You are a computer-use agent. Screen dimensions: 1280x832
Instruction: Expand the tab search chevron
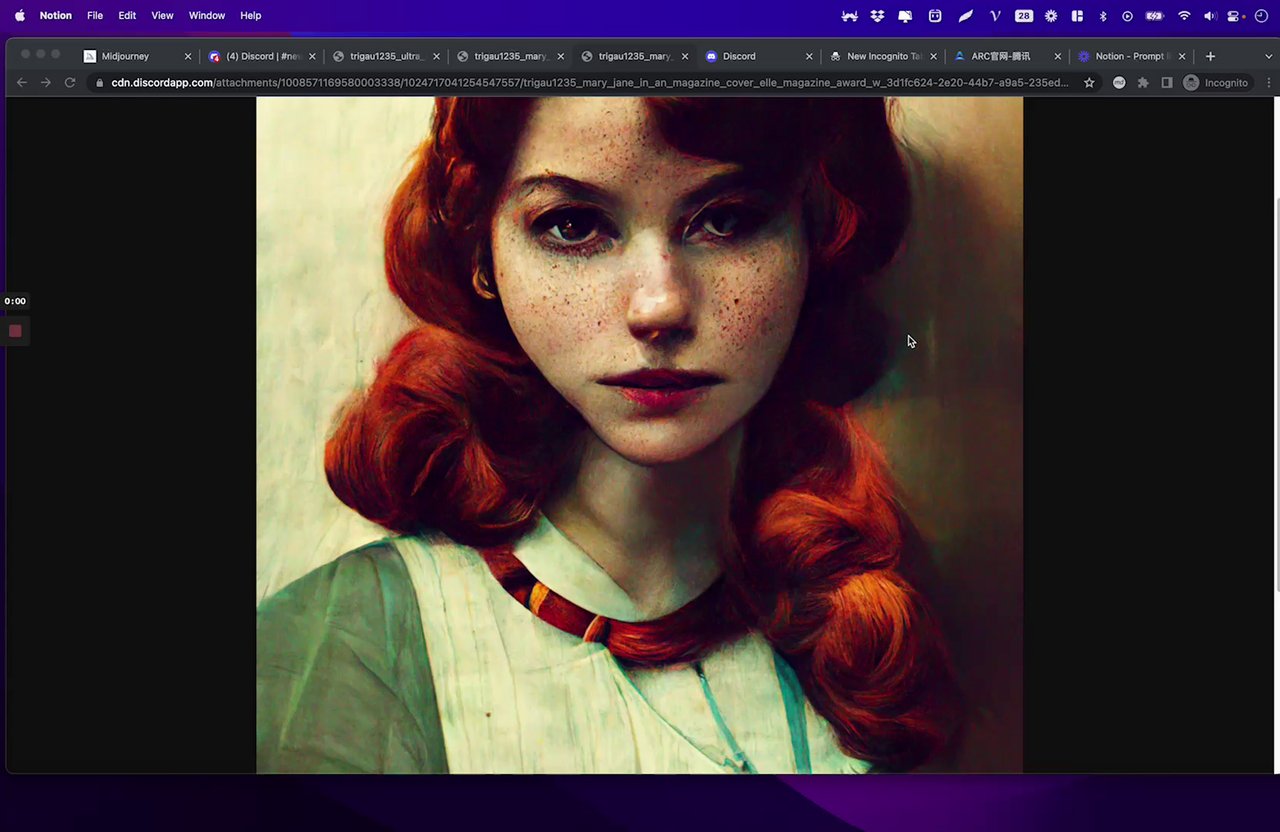(1267, 56)
